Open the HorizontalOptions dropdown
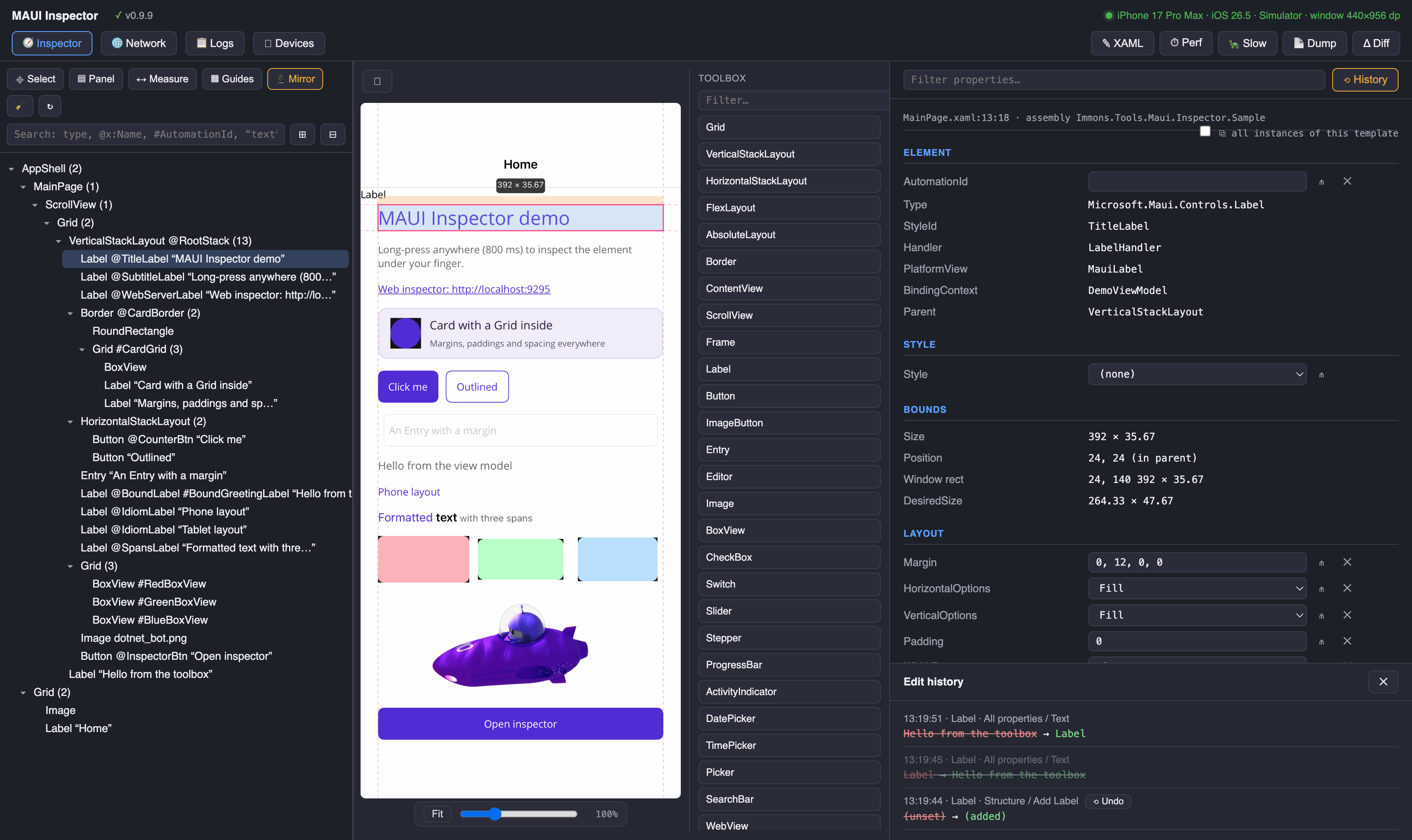The height and width of the screenshot is (840, 1412). click(1197, 588)
